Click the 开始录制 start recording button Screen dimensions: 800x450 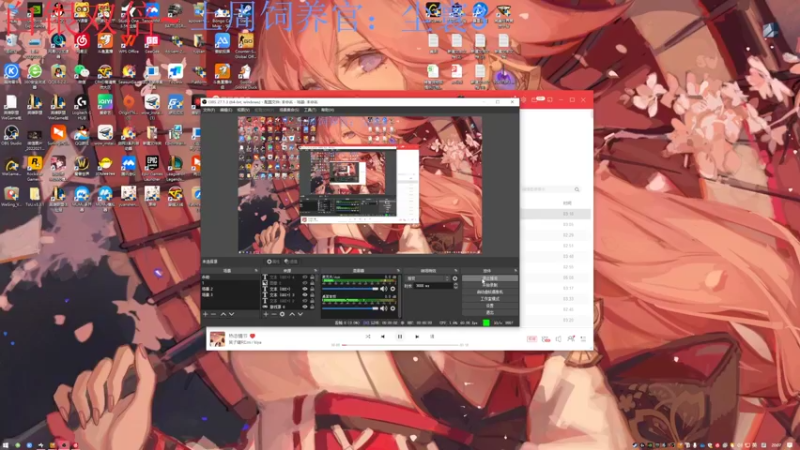[x=490, y=285]
